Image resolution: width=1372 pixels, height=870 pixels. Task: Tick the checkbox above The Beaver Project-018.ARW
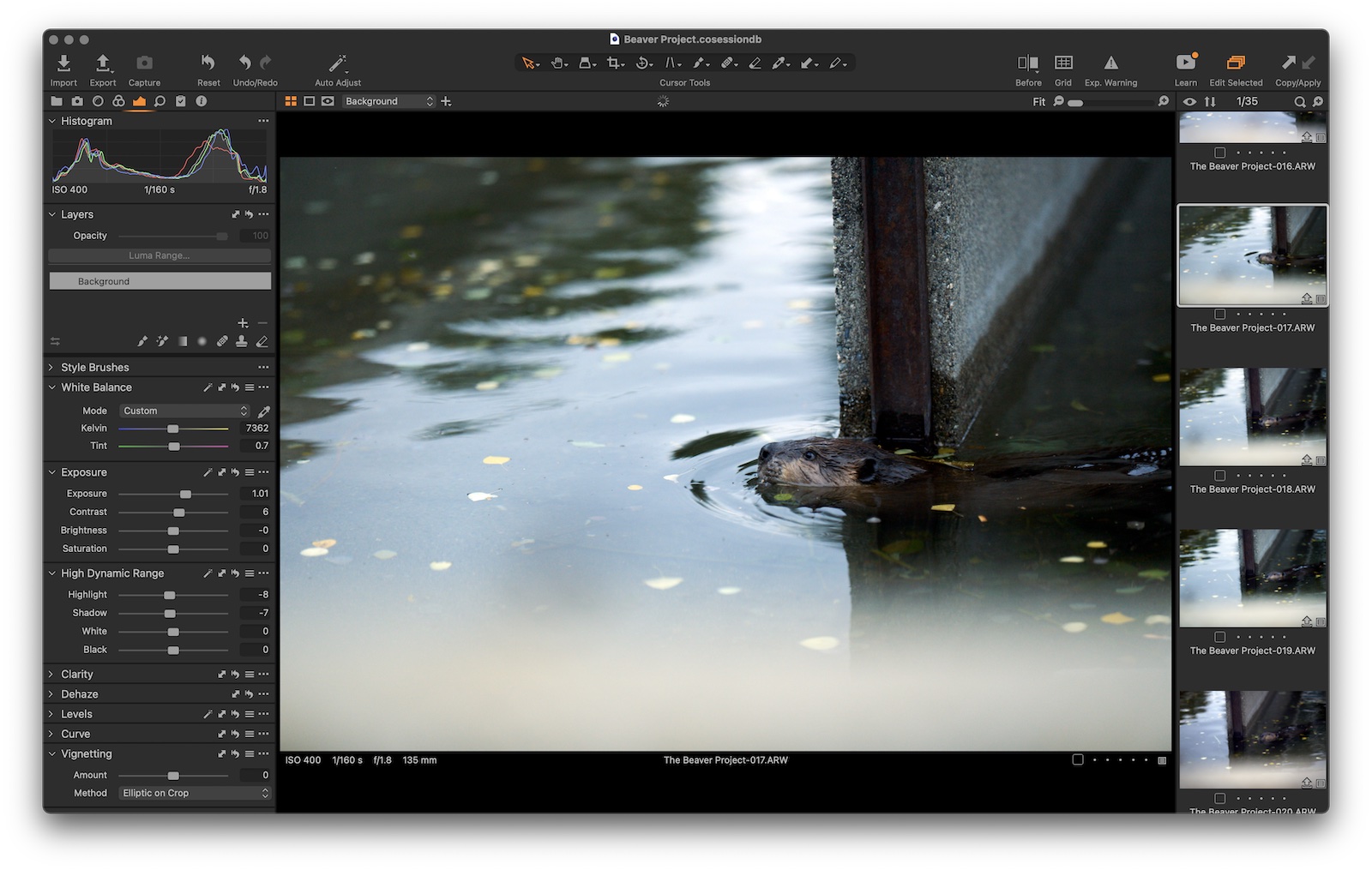pyautogui.click(x=1220, y=476)
